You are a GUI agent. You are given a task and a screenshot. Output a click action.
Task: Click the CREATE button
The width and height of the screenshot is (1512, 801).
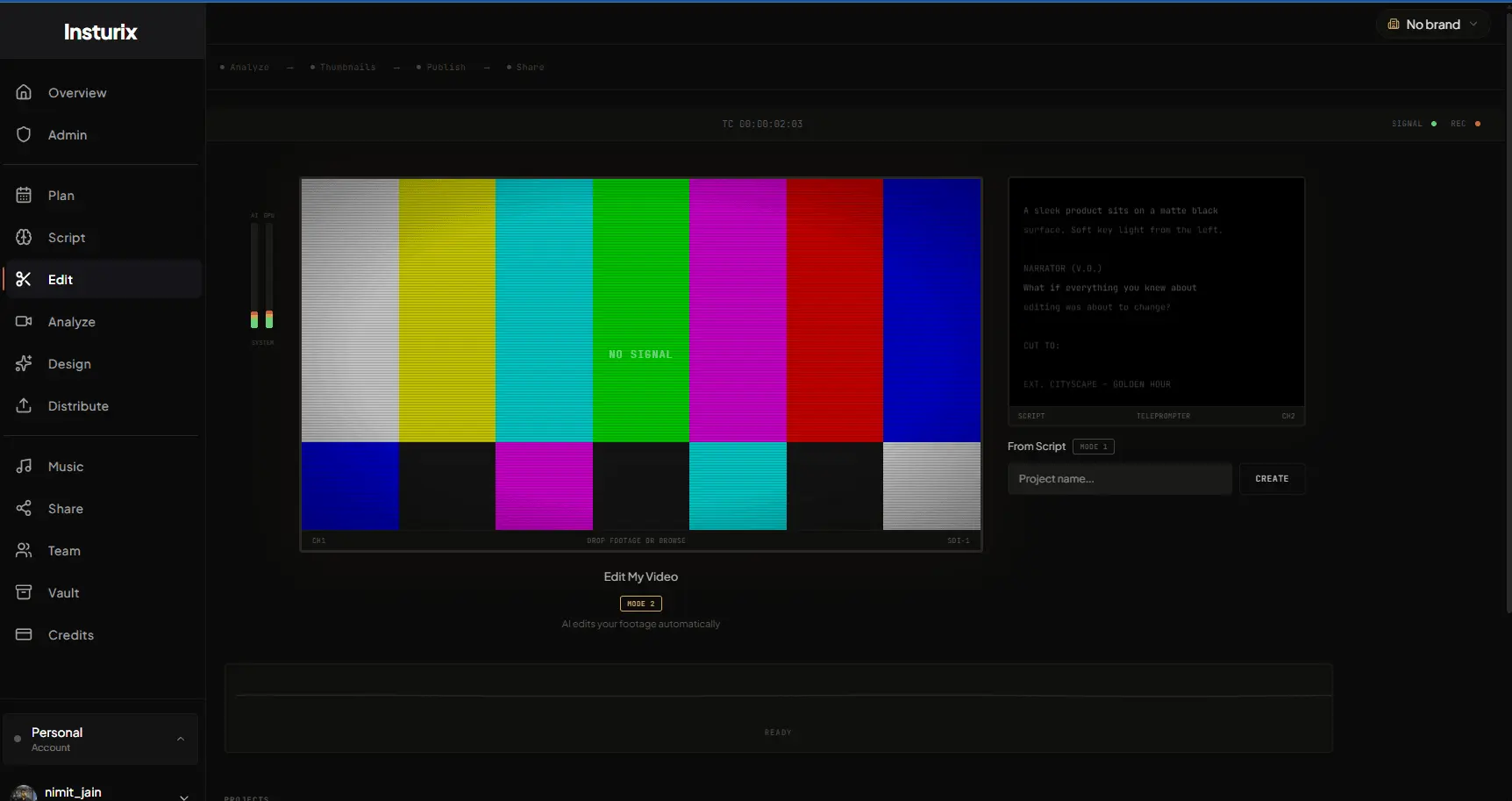coord(1272,478)
